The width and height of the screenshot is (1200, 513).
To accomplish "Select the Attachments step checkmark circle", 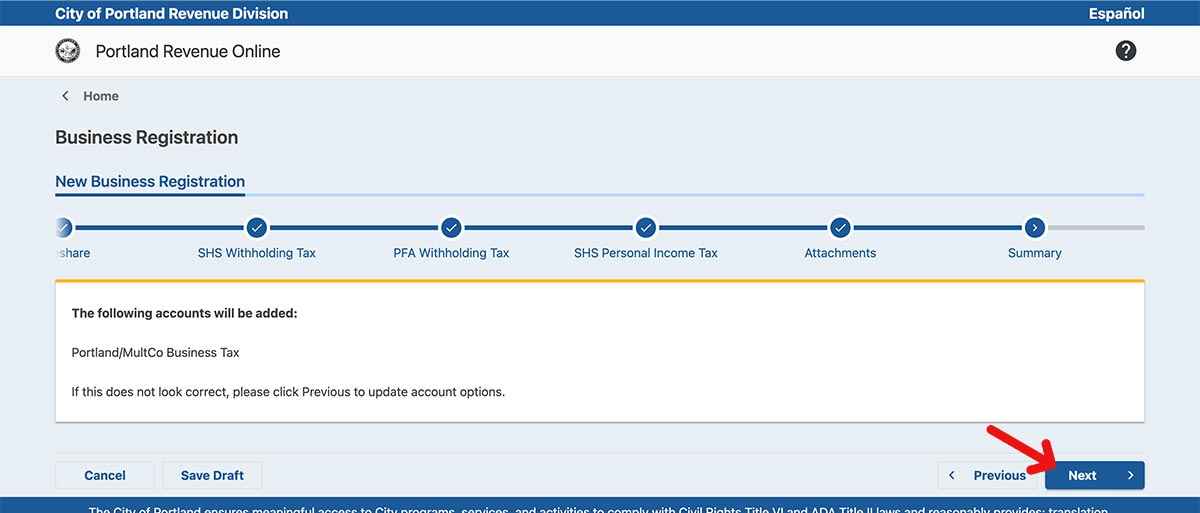I will (840, 227).
